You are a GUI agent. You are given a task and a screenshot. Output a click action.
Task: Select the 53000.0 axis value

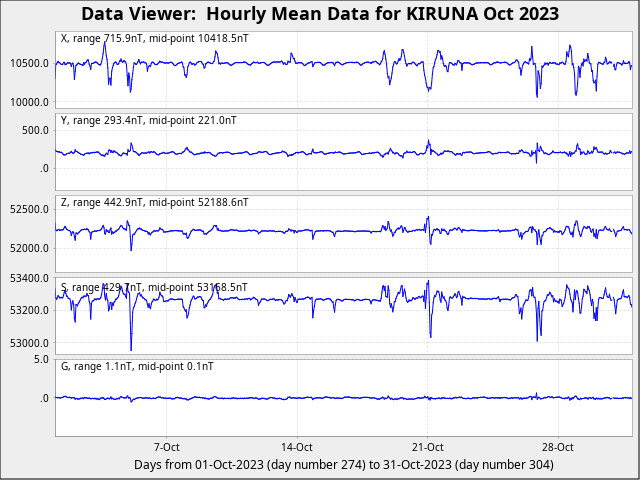tap(28, 343)
